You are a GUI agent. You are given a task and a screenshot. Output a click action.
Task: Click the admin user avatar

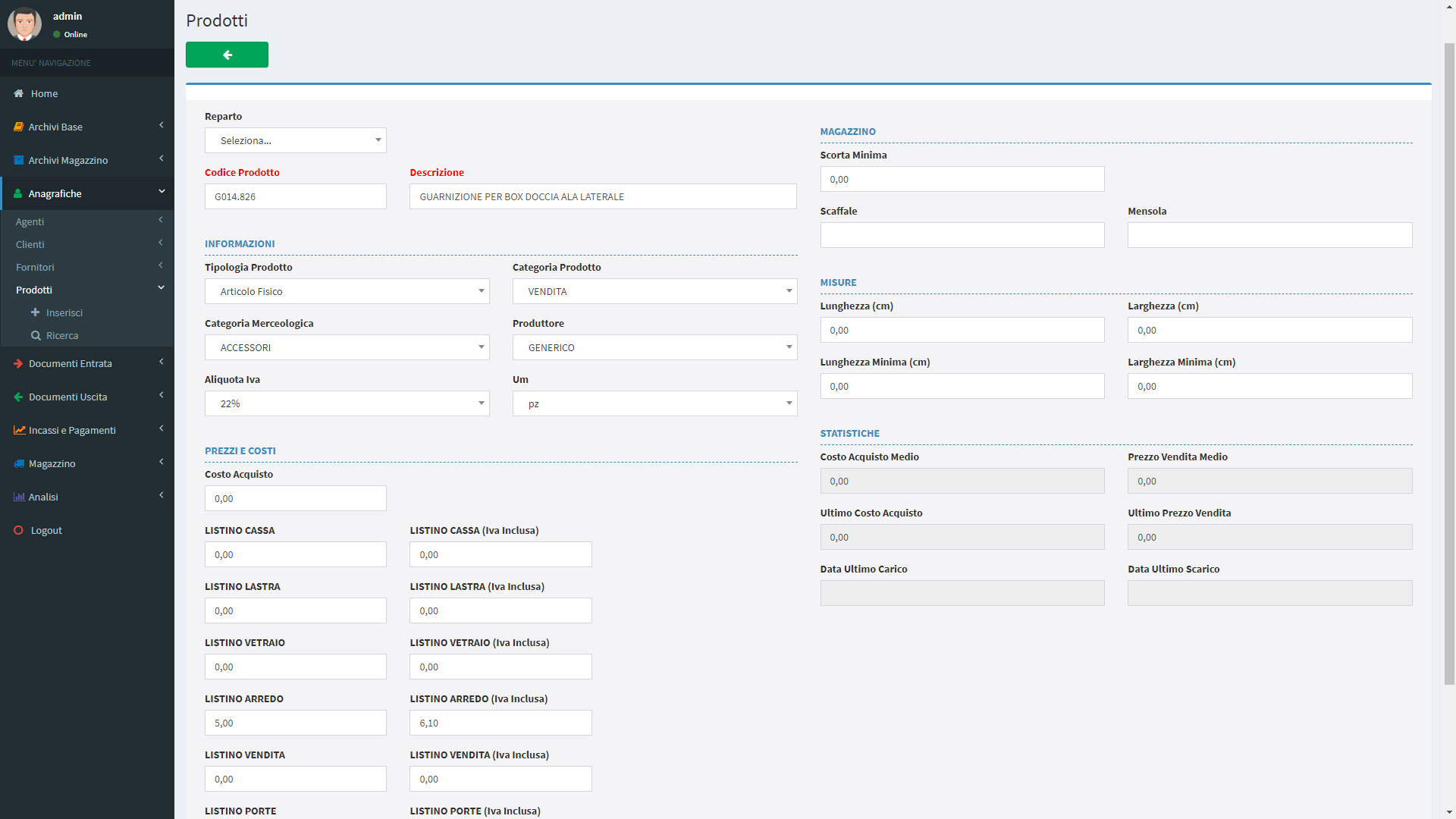pyautogui.click(x=24, y=24)
